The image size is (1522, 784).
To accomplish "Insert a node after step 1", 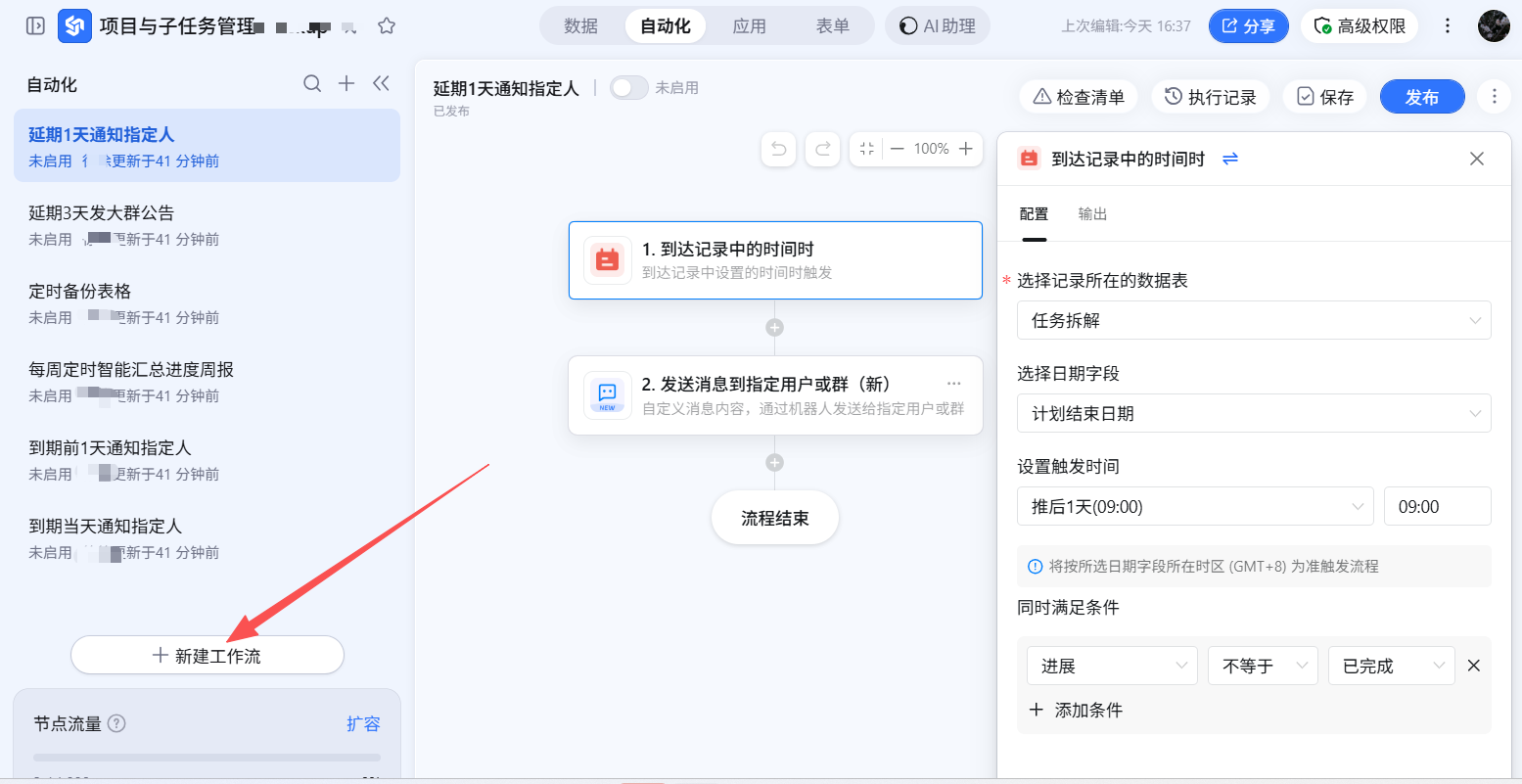I will tap(774, 328).
